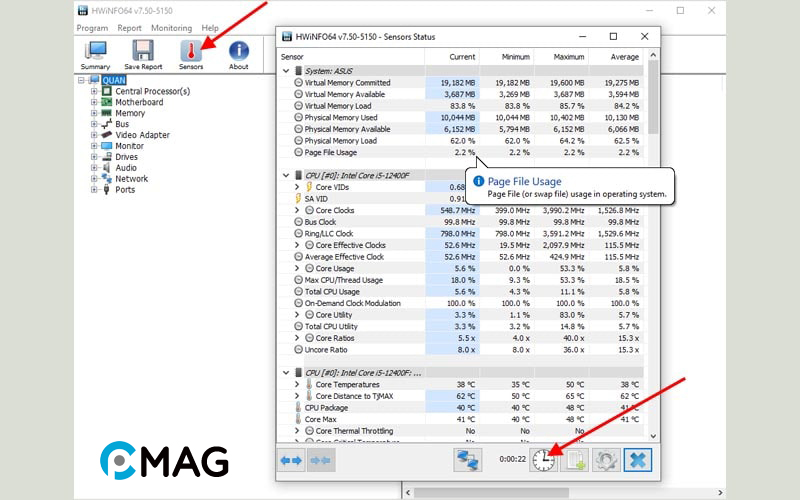Select the Network tree item
The image size is (800, 500).
[131, 179]
